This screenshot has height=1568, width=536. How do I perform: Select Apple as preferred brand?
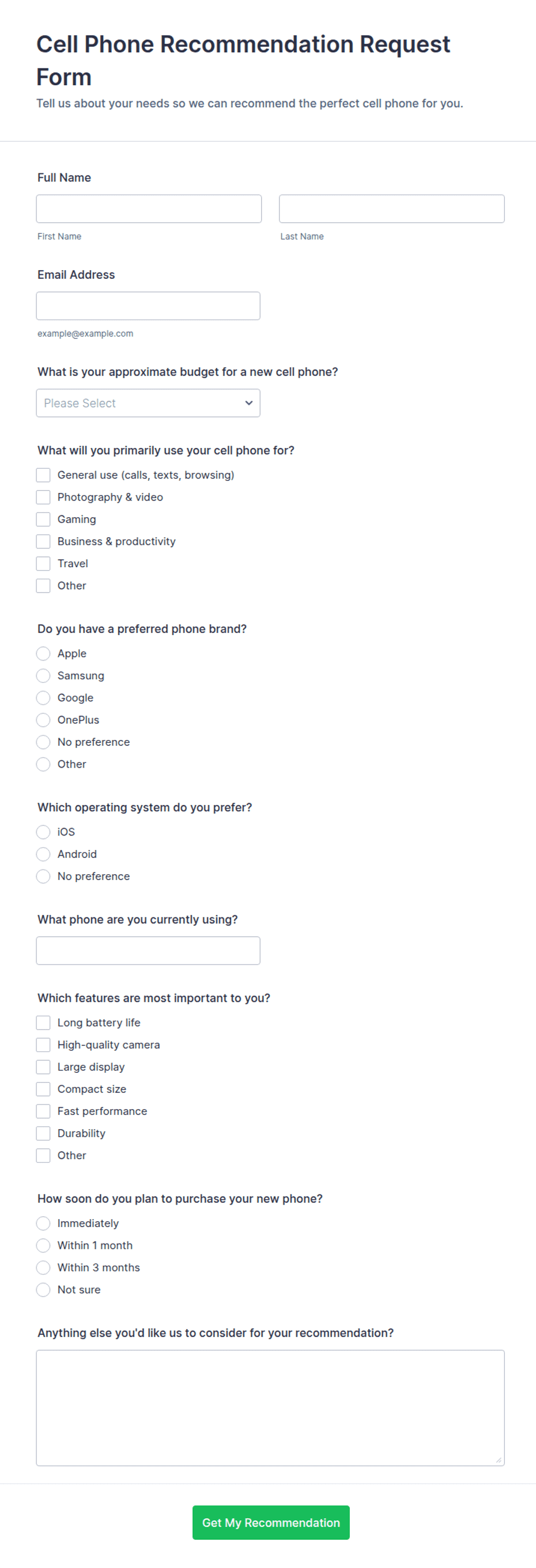click(43, 654)
